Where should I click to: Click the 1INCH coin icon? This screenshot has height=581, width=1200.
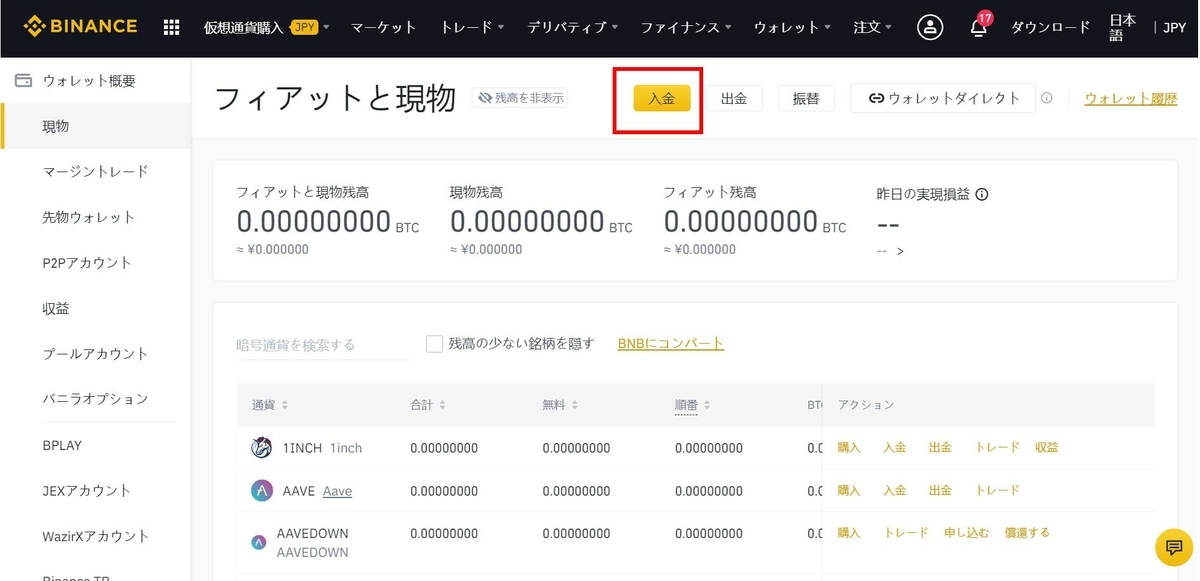pyautogui.click(x=261, y=448)
